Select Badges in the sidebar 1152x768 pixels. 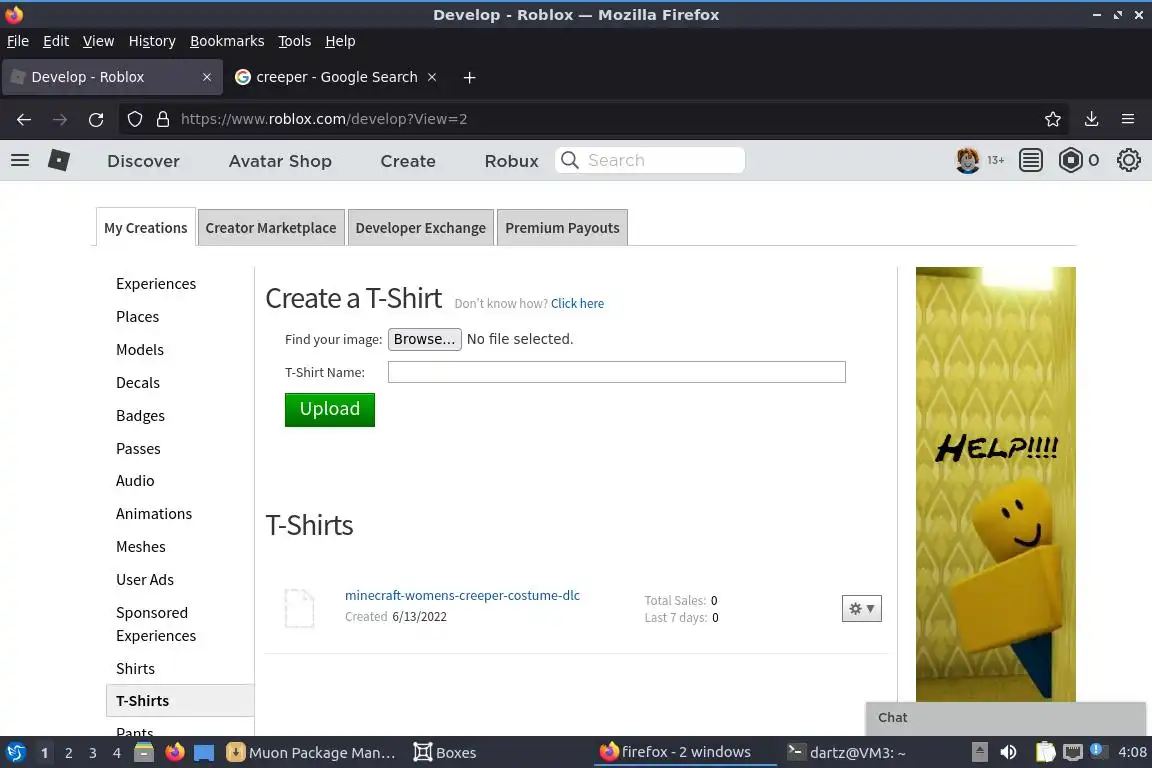(140, 416)
